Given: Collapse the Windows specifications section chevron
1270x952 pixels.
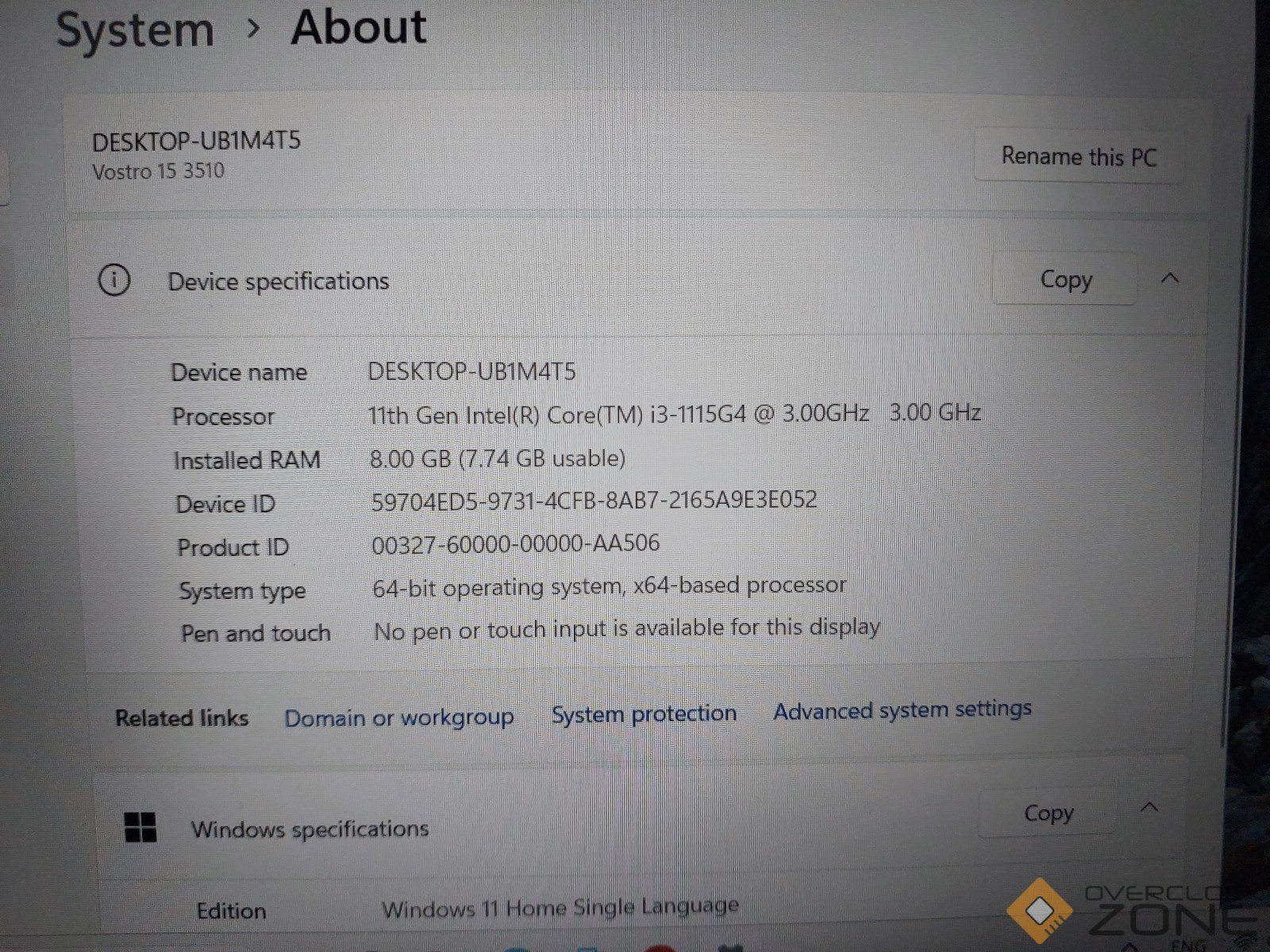Looking at the screenshot, I should point(1149,808).
